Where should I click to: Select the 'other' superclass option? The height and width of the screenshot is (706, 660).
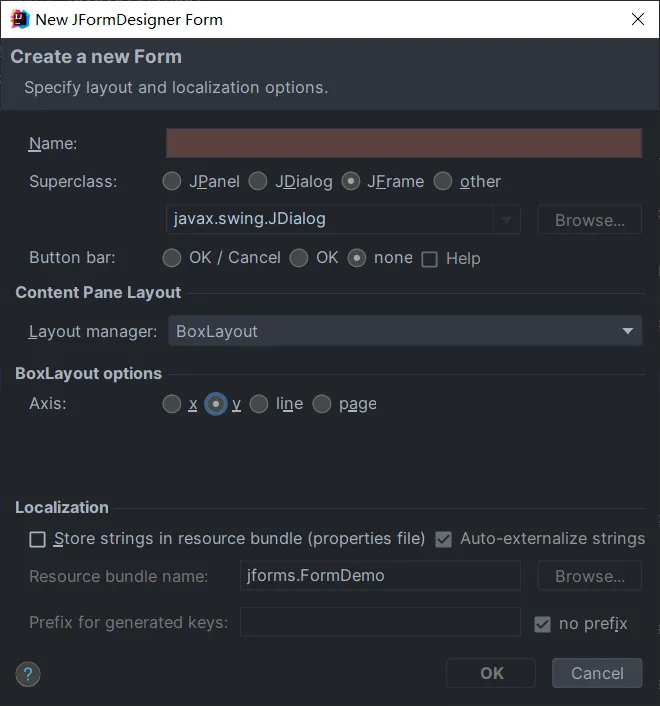(x=443, y=181)
